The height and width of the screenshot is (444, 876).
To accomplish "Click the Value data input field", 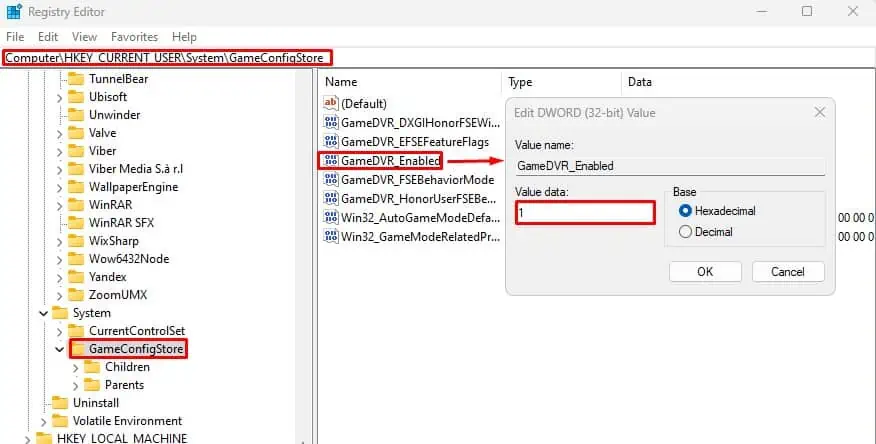I will point(585,213).
